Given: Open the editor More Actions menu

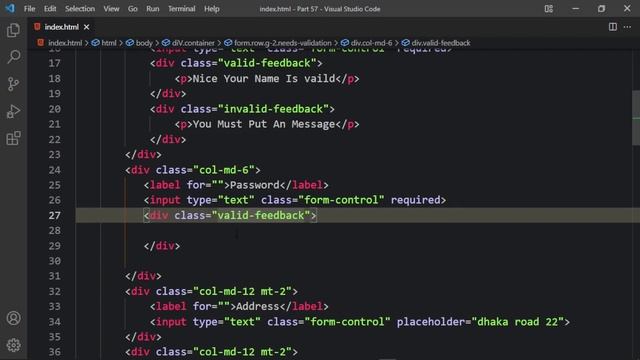Looking at the screenshot, I should 627,27.
